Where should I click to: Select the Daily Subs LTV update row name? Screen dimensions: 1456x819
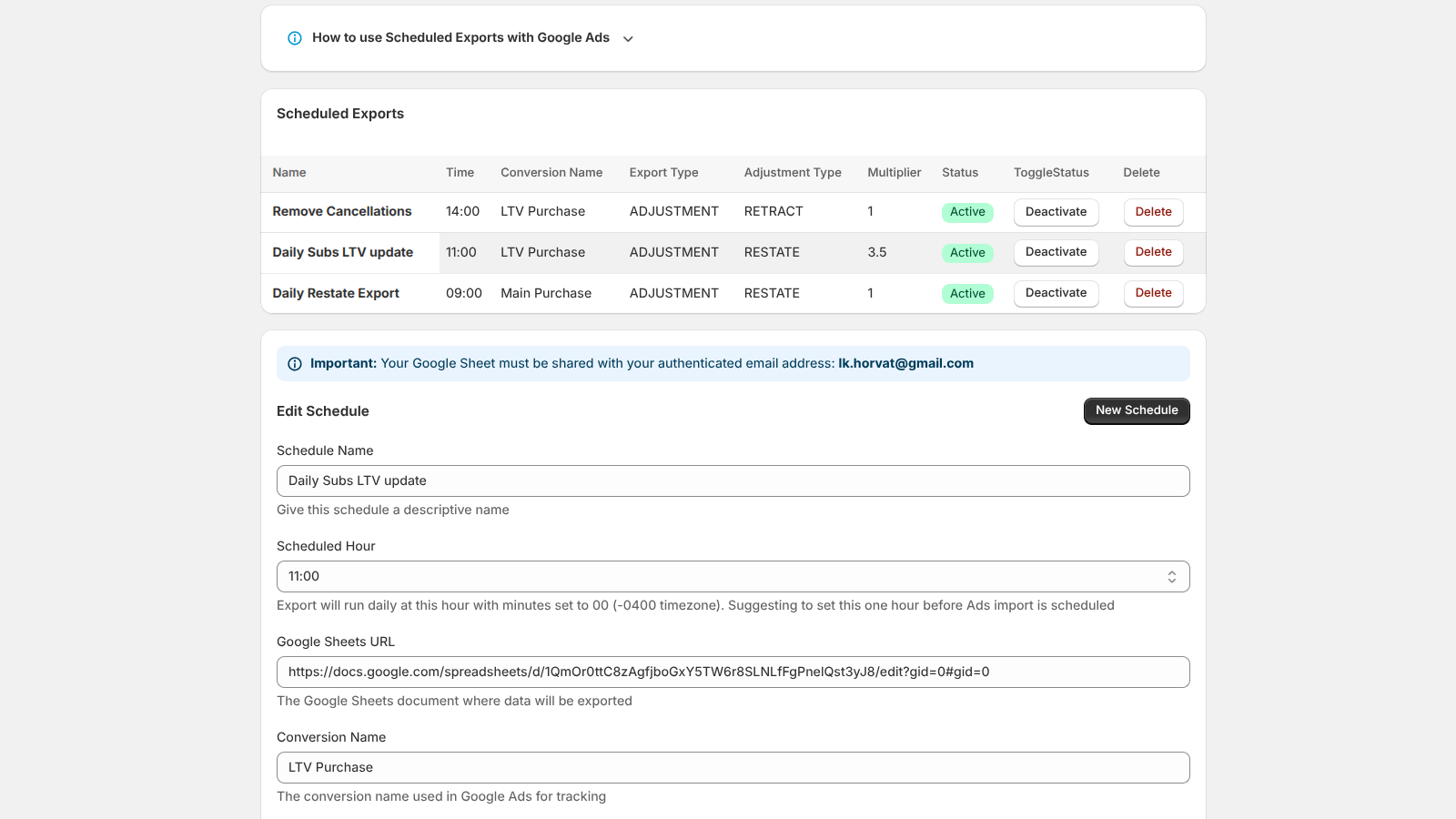click(x=342, y=252)
